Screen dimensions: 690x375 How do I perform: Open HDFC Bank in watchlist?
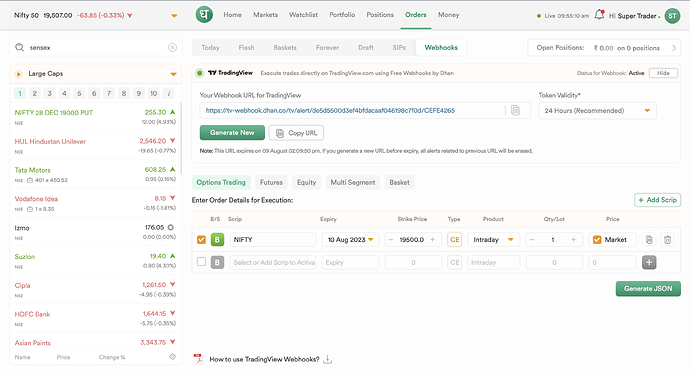pos(95,318)
